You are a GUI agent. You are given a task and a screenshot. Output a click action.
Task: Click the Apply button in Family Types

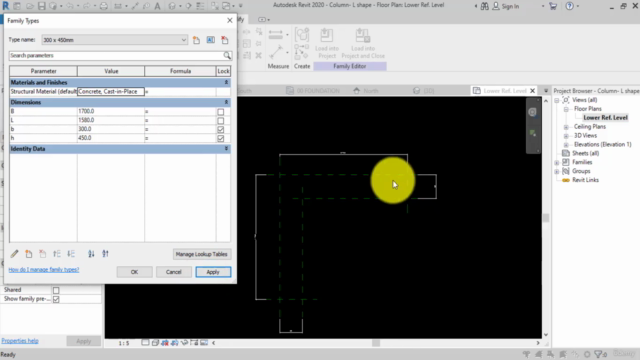[x=213, y=272]
